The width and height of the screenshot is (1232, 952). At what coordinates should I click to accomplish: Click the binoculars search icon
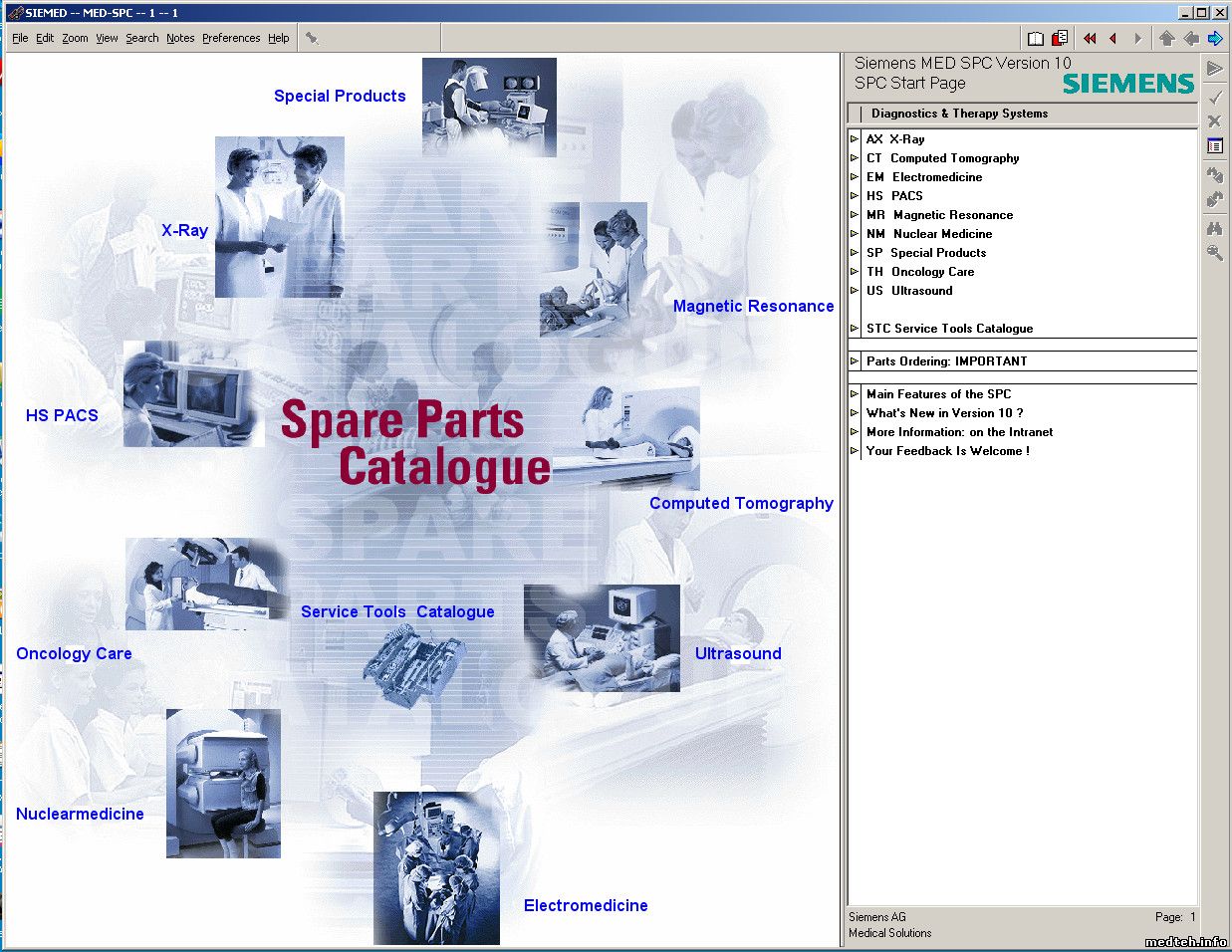click(1215, 229)
